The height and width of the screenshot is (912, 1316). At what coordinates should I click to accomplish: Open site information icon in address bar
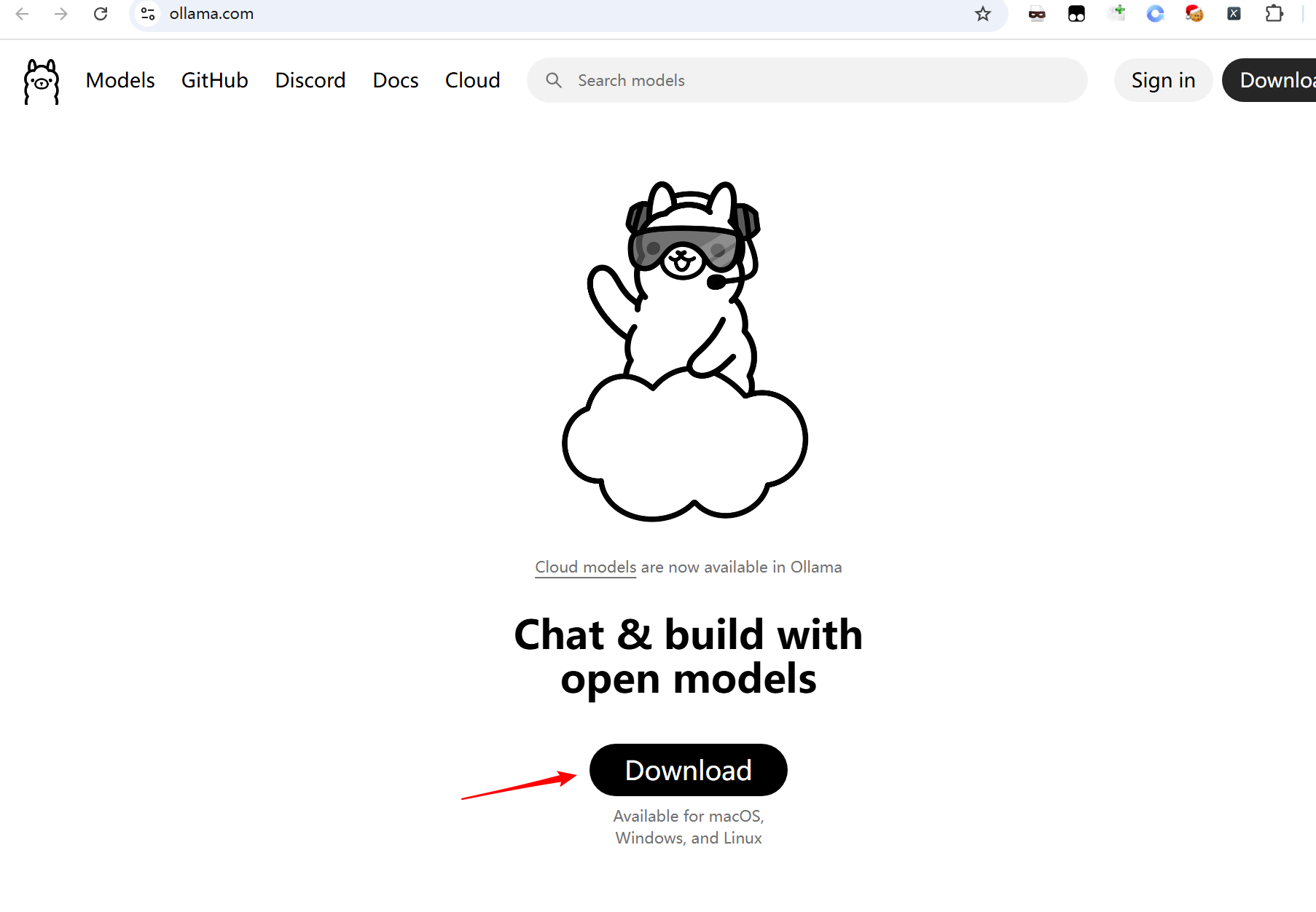[148, 14]
